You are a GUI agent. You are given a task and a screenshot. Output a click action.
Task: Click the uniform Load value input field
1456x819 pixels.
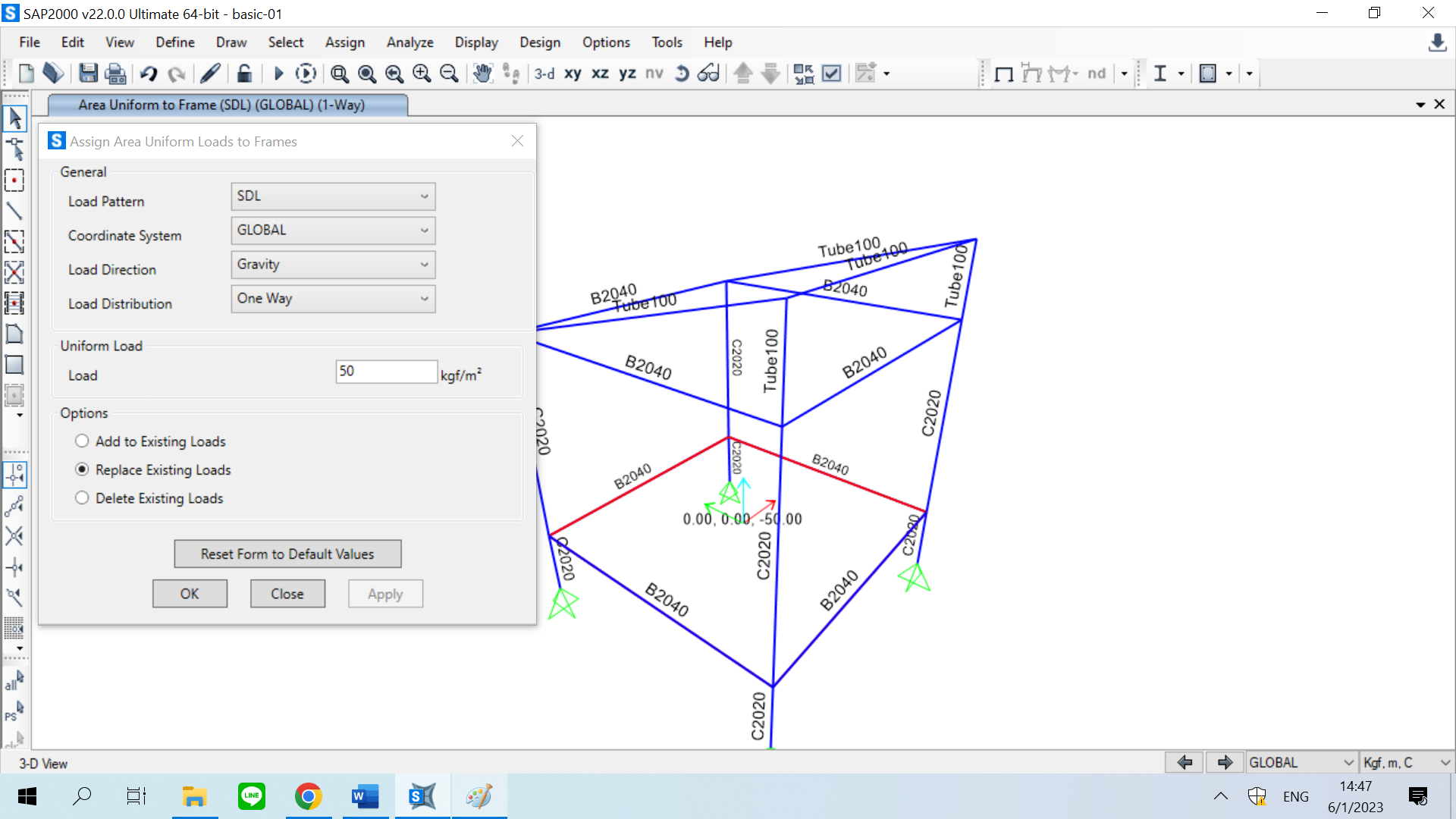[x=386, y=372]
